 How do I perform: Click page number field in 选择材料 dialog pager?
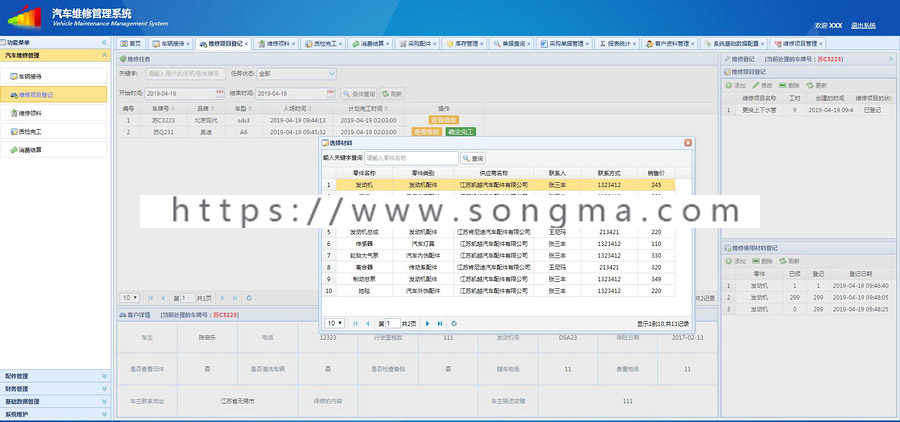(392, 324)
